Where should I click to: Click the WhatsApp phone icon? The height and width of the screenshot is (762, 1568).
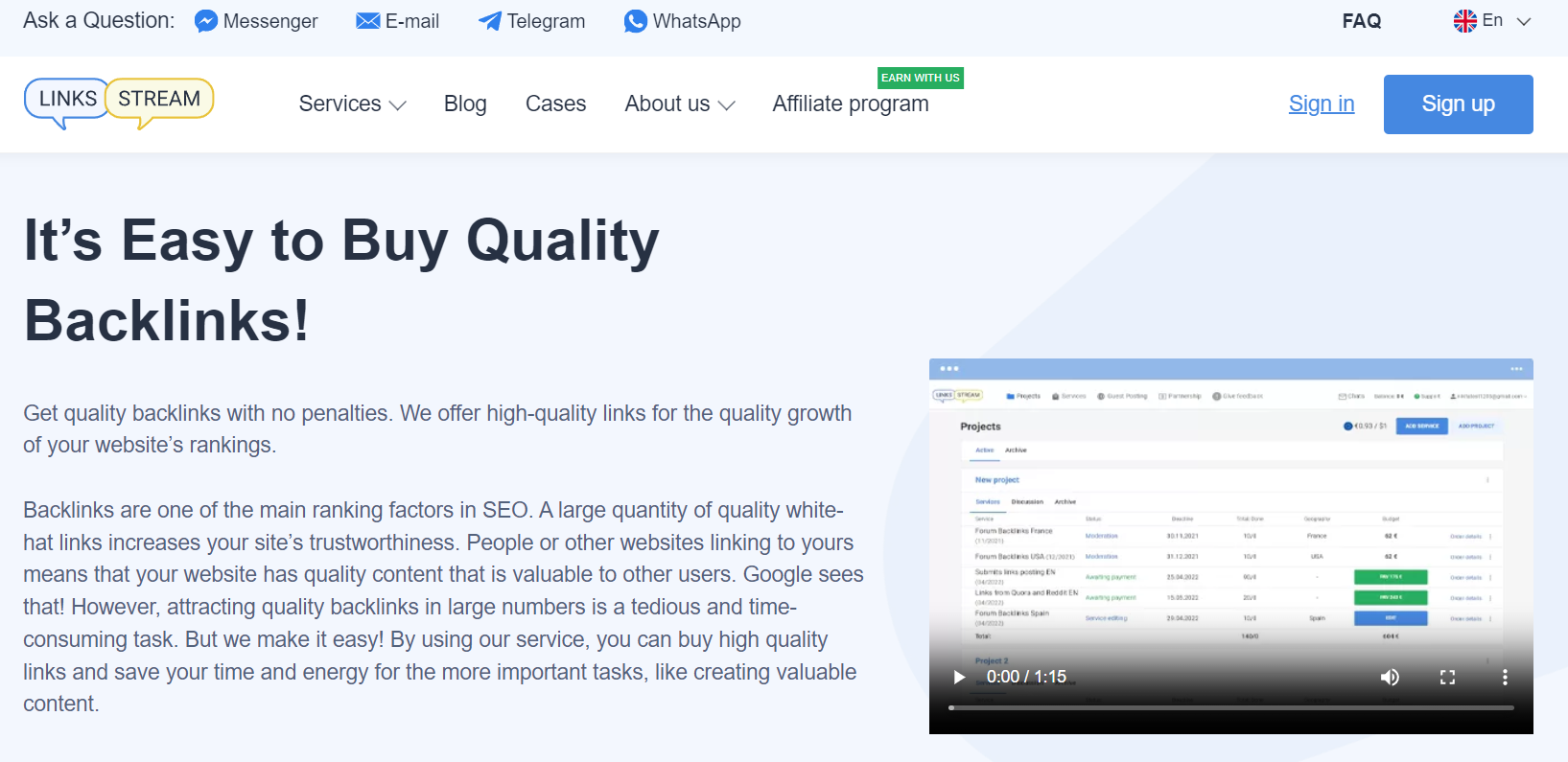[635, 21]
